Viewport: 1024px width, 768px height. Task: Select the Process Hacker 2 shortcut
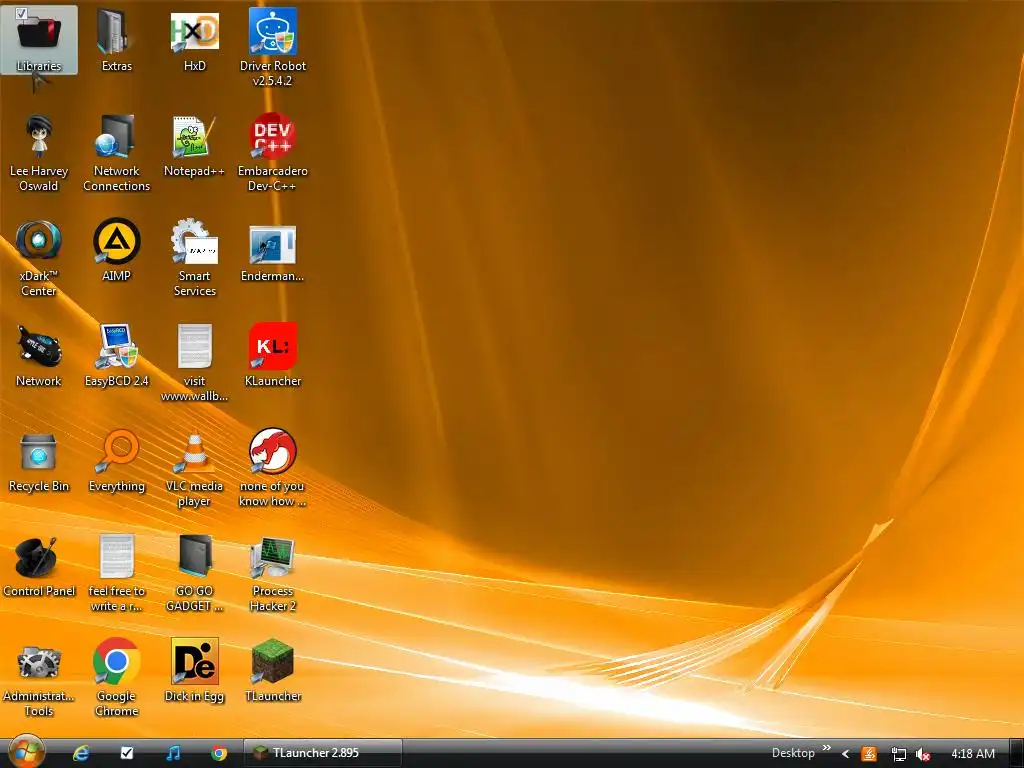pos(273,573)
